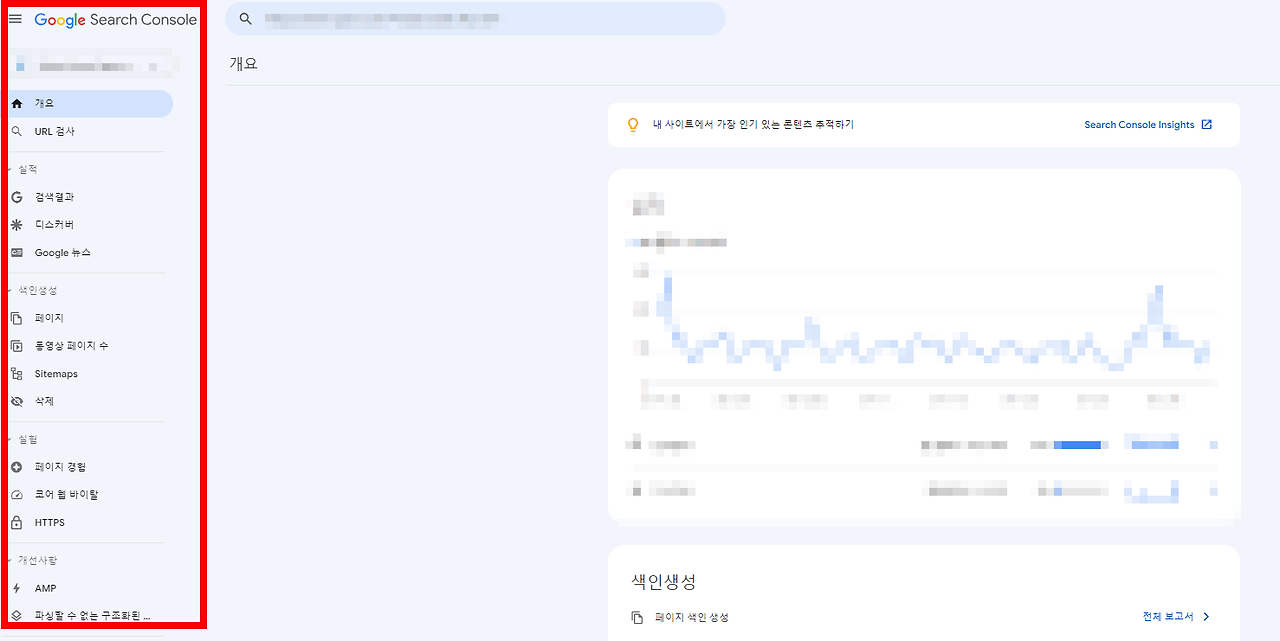Viewport: 1280px width, 641px height.
Task: Collapse the 색인생성 section
Action: [32, 290]
